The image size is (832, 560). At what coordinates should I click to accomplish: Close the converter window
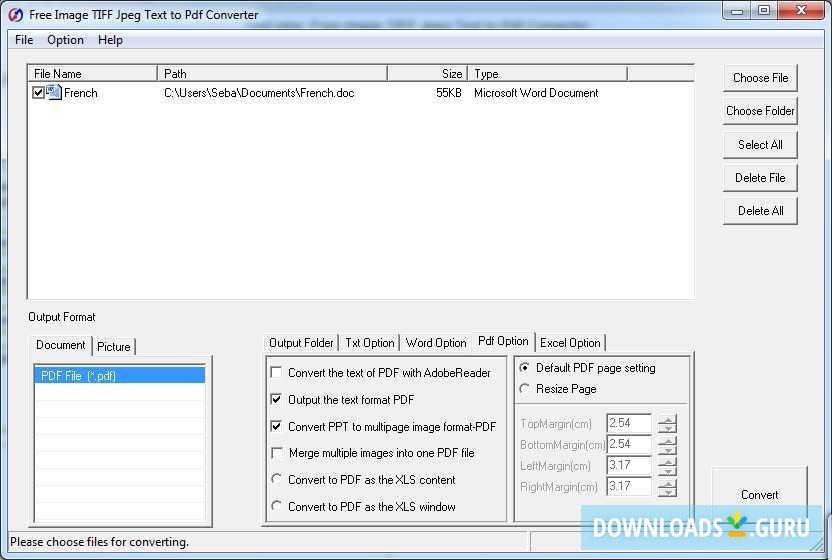click(801, 11)
